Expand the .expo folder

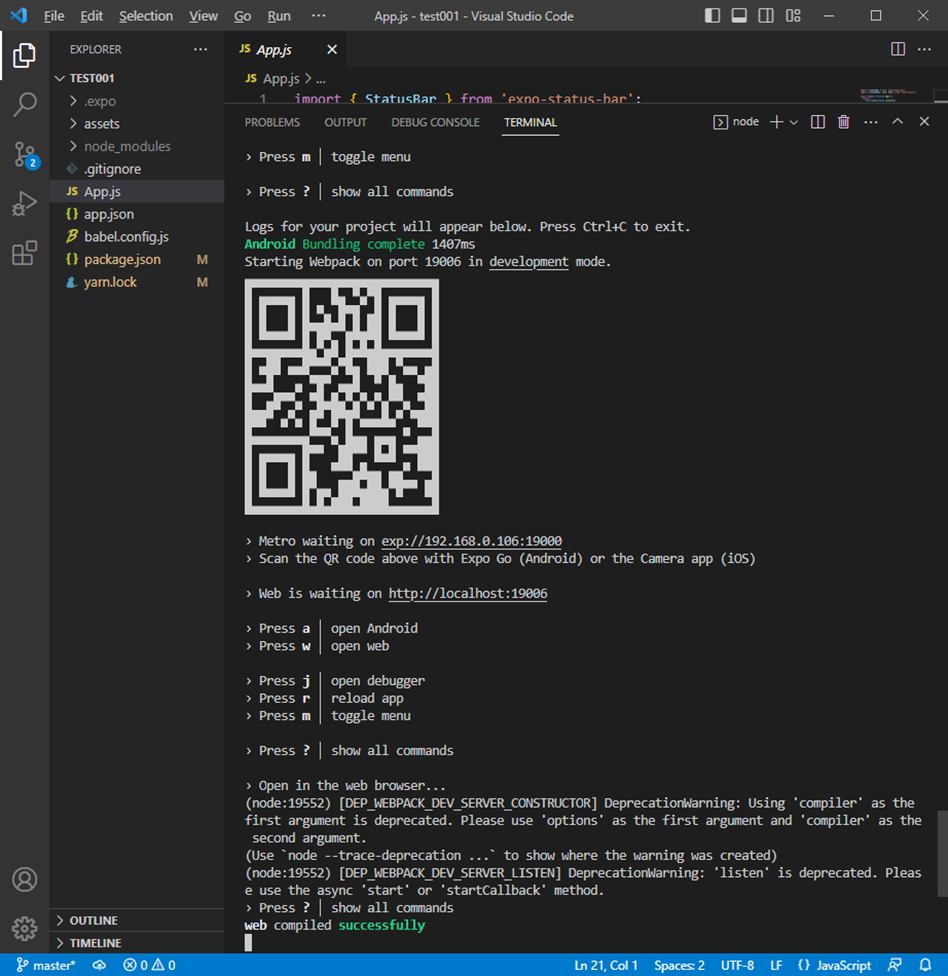point(136,101)
